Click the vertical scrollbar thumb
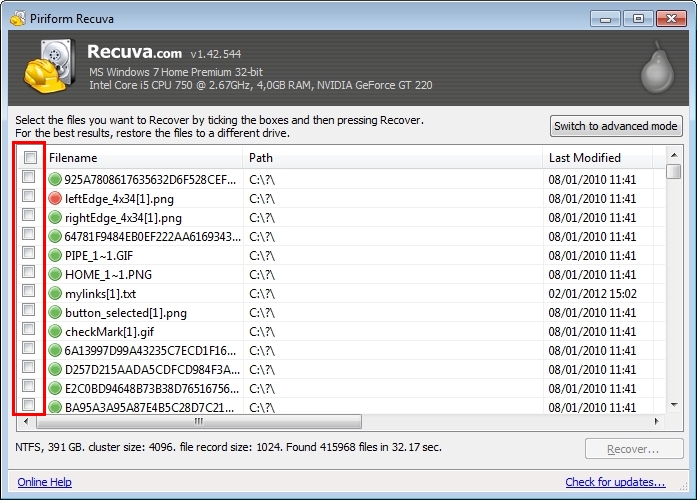The height and width of the screenshot is (500, 697). coord(675,171)
